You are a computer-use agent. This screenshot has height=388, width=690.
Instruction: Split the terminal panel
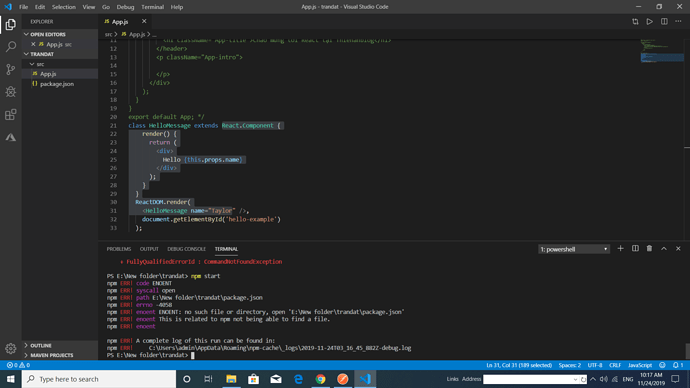(635, 249)
